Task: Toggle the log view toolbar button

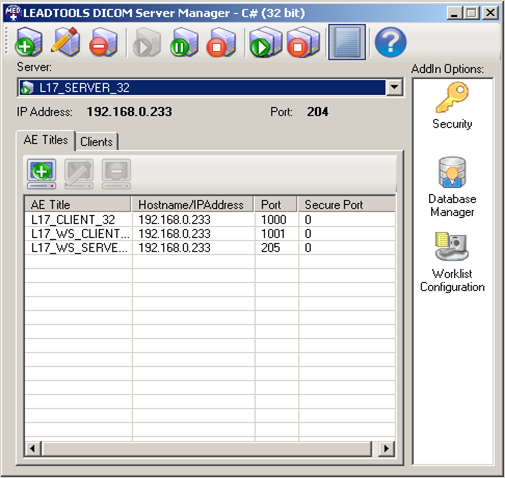Action: coord(347,42)
